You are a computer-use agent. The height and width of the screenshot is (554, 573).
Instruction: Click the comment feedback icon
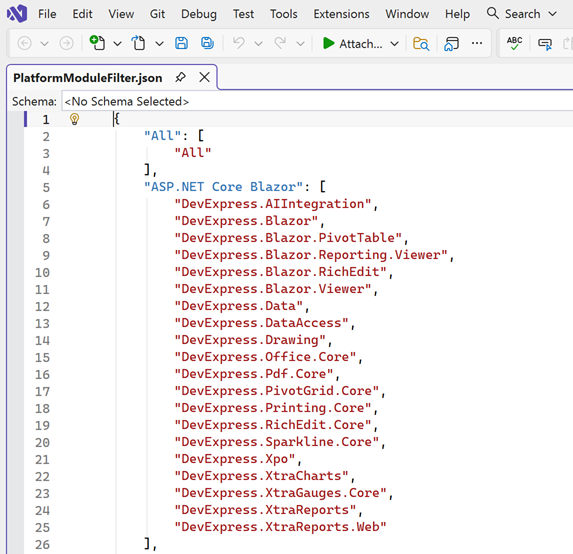tap(545, 44)
